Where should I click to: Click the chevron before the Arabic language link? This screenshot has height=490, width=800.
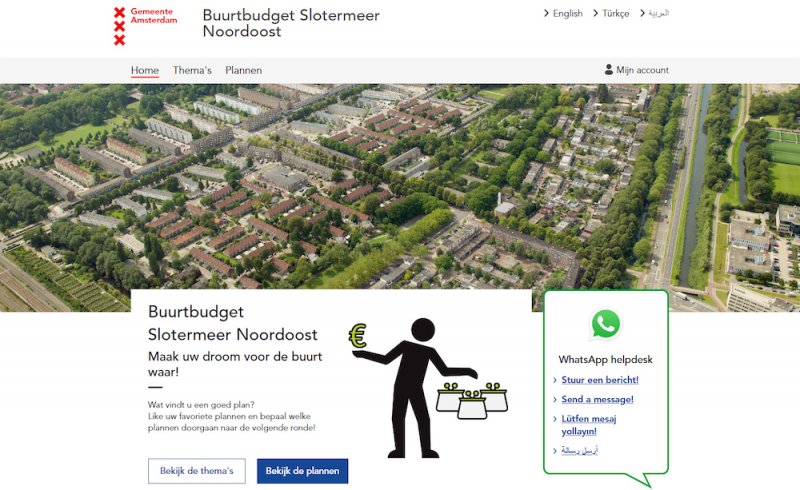pos(642,13)
